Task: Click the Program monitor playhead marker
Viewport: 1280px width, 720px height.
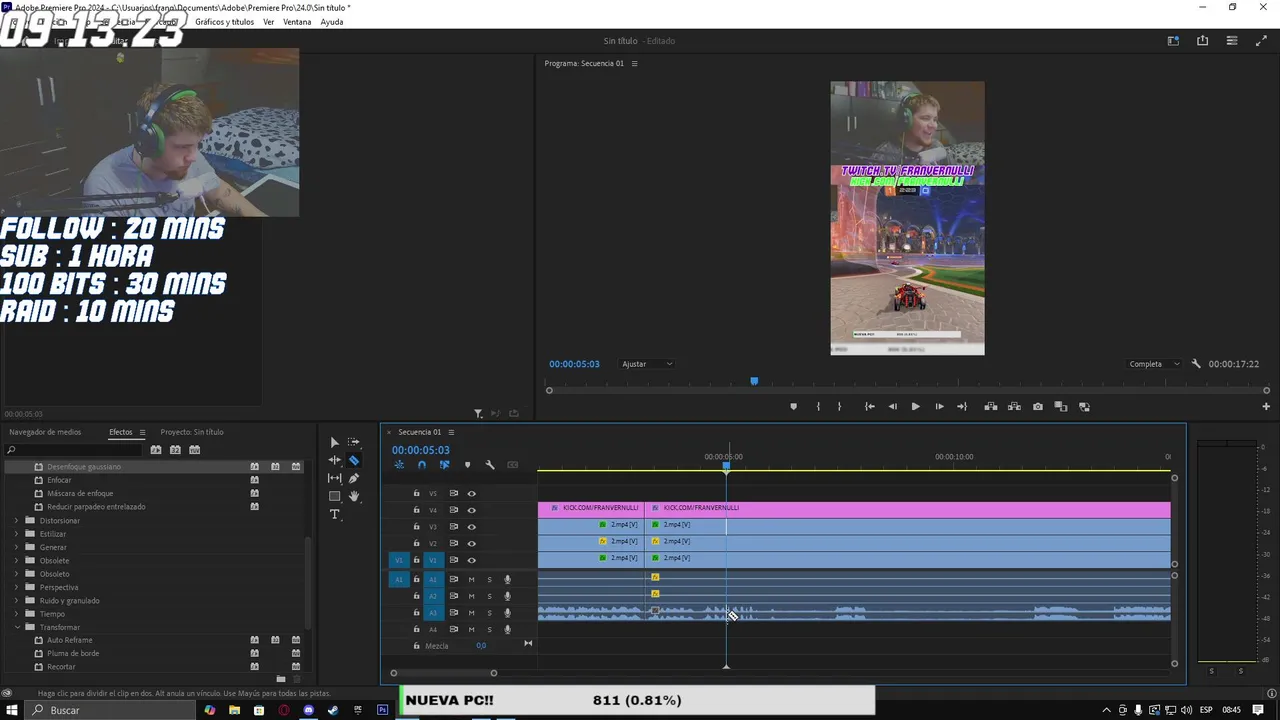Action: pyautogui.click(x=754, y=381)
